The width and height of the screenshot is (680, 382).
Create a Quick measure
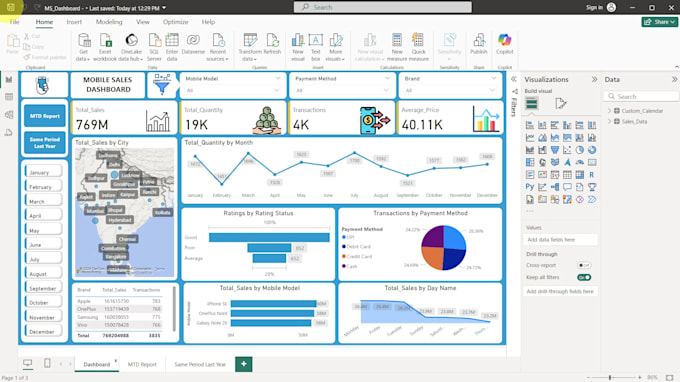[x=418, y=47]
